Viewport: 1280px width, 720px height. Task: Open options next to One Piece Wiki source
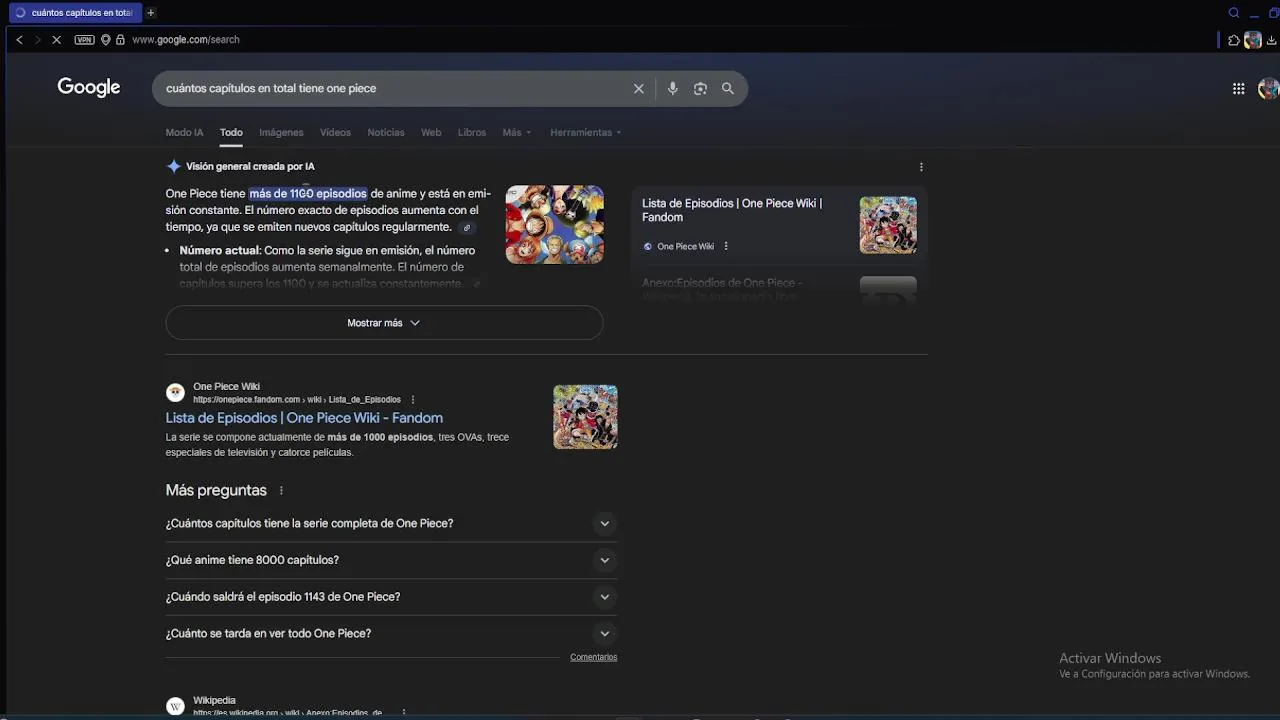726,247
